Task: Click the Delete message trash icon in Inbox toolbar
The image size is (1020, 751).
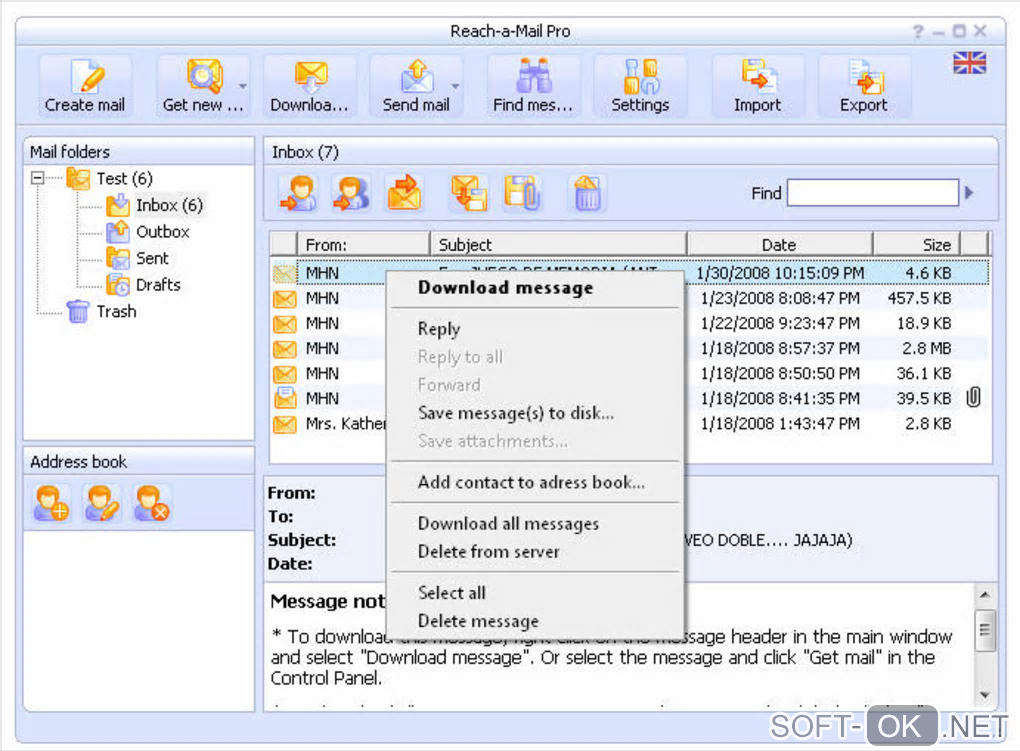Action: 587,193
